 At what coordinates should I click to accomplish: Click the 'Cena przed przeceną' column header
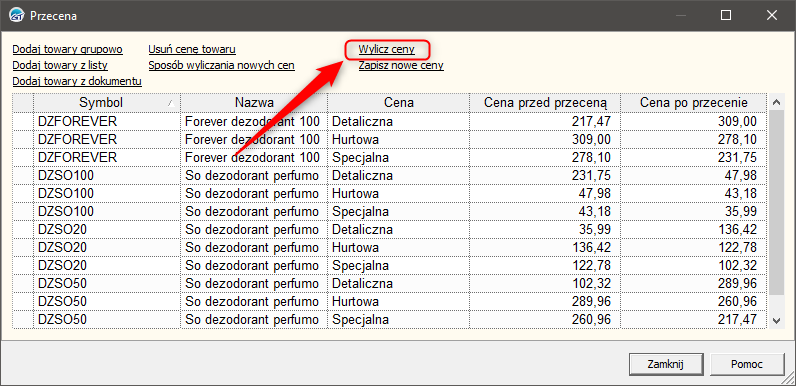tap(545, 103)
